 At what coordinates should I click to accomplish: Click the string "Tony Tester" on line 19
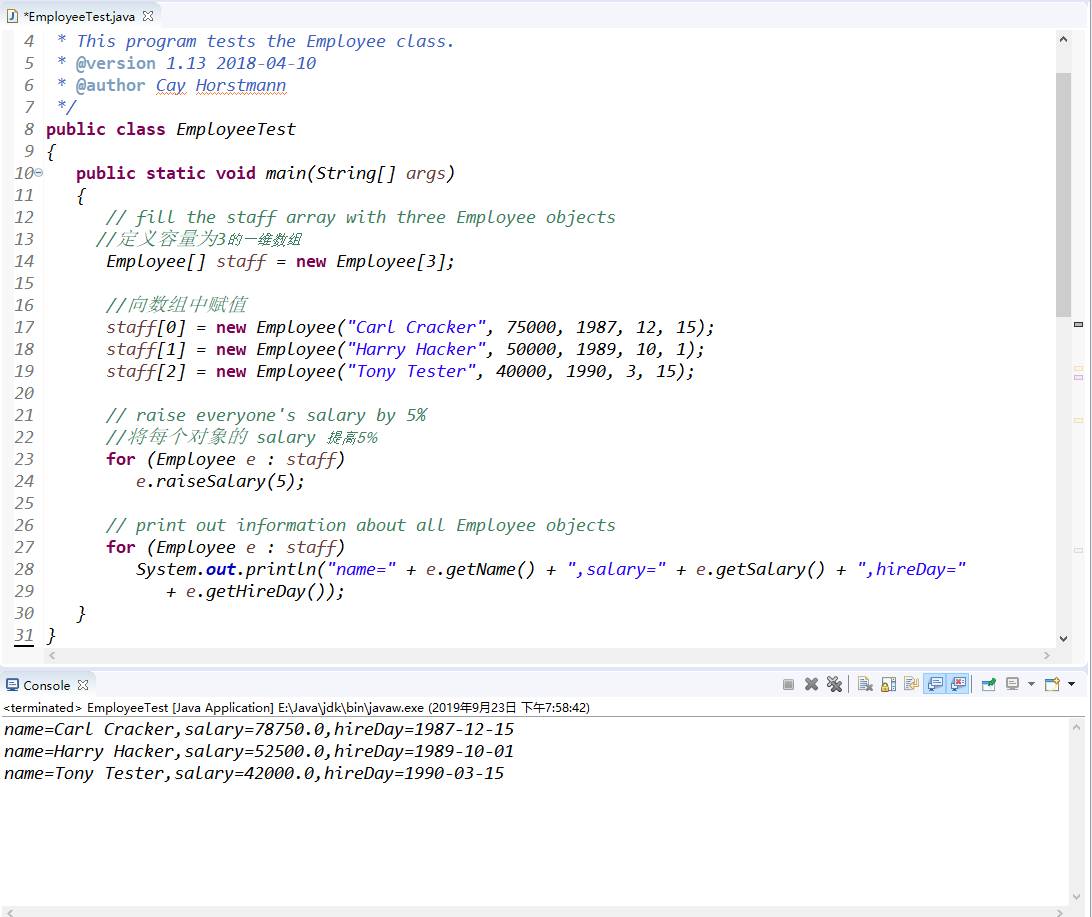(411, 372)
